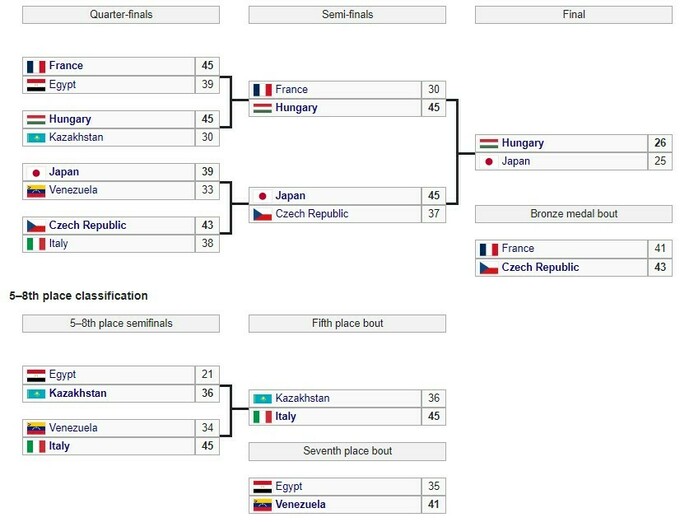The width and height of the screenshot is (680, 522).
Task: Click Hungary flag in the Final
Action: (x=489, y=143)
